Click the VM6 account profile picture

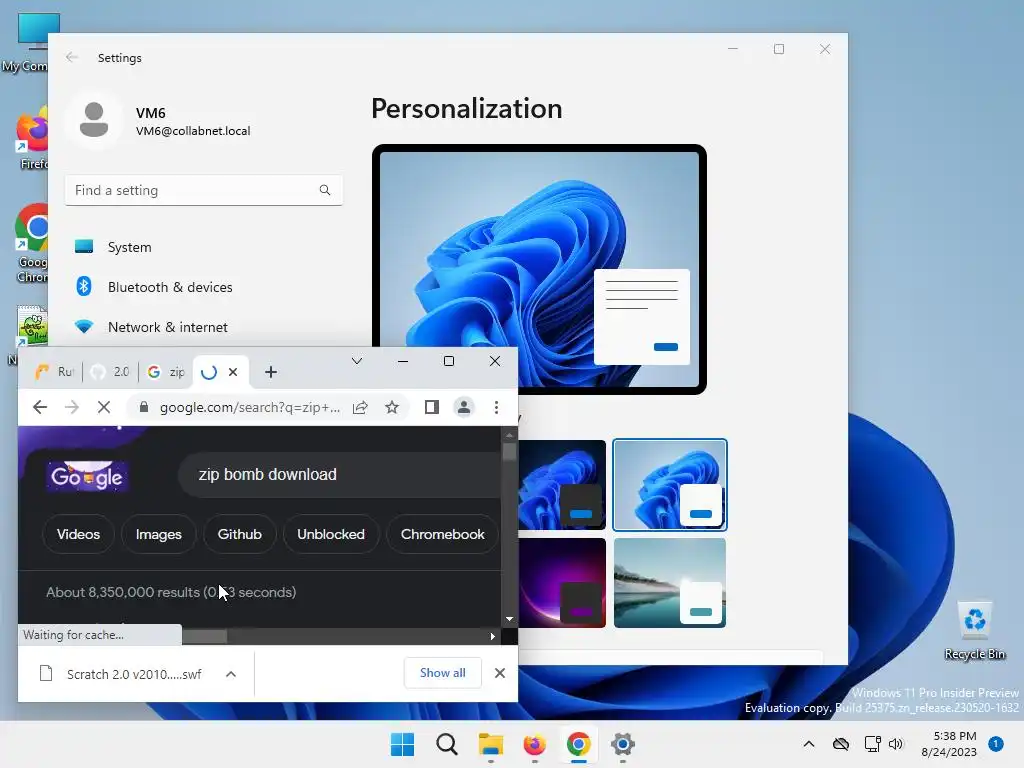(x=94, y=120)
